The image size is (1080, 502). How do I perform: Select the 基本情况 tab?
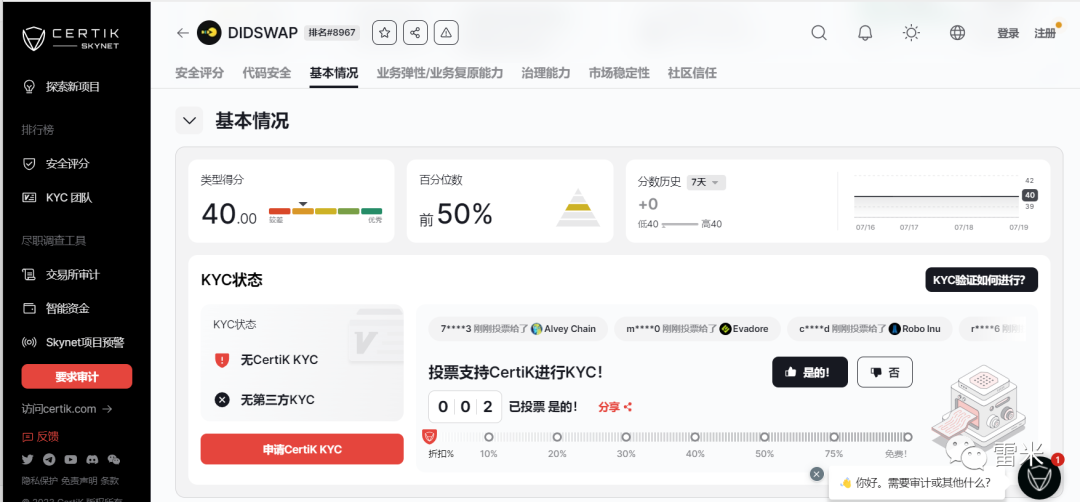[334, 73]
